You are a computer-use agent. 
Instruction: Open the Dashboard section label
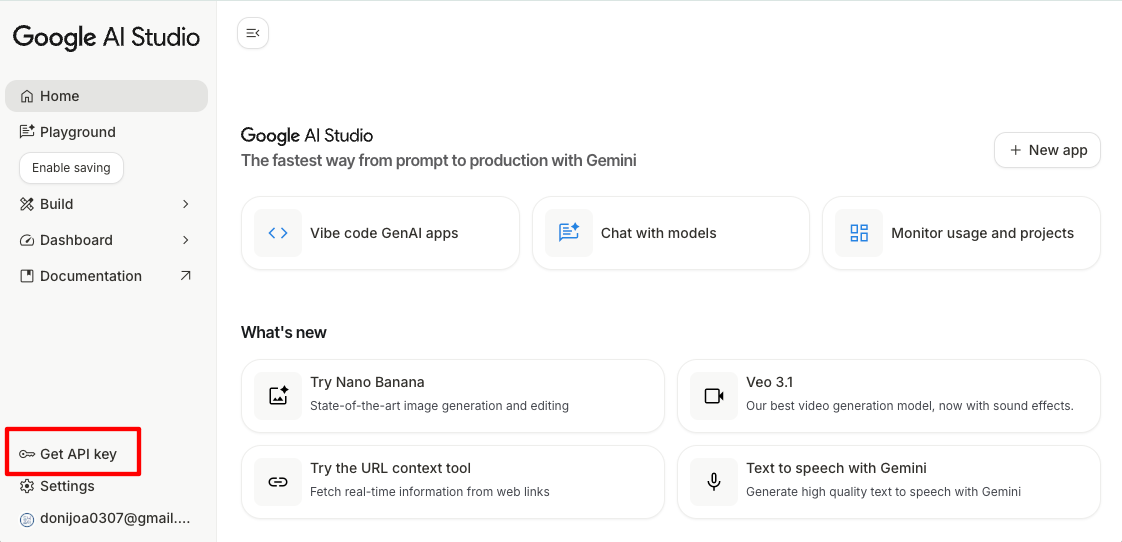click(x=76, y=240)
